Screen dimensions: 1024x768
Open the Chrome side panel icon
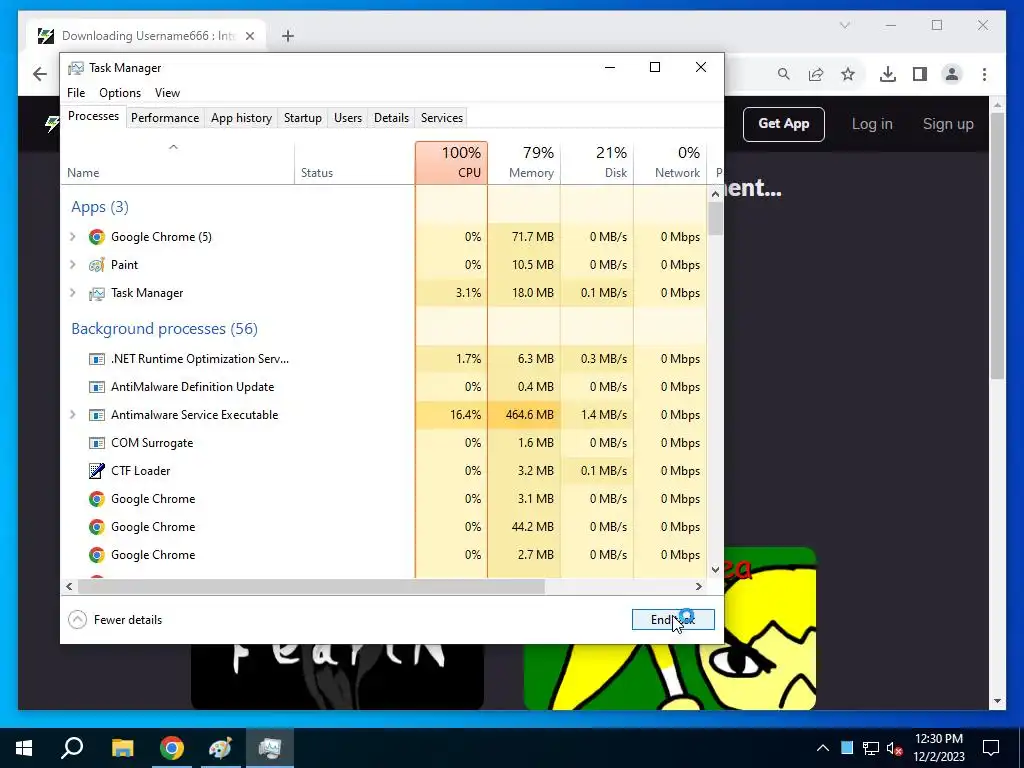point(920,74)
